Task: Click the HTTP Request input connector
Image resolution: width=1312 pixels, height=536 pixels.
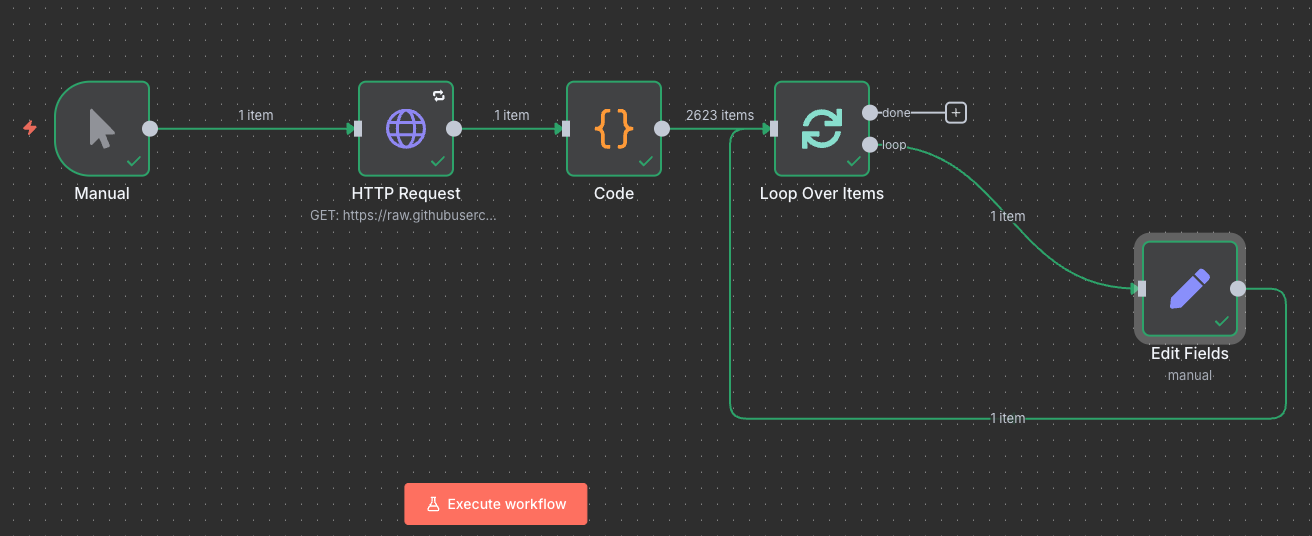Action: (358, 128)
